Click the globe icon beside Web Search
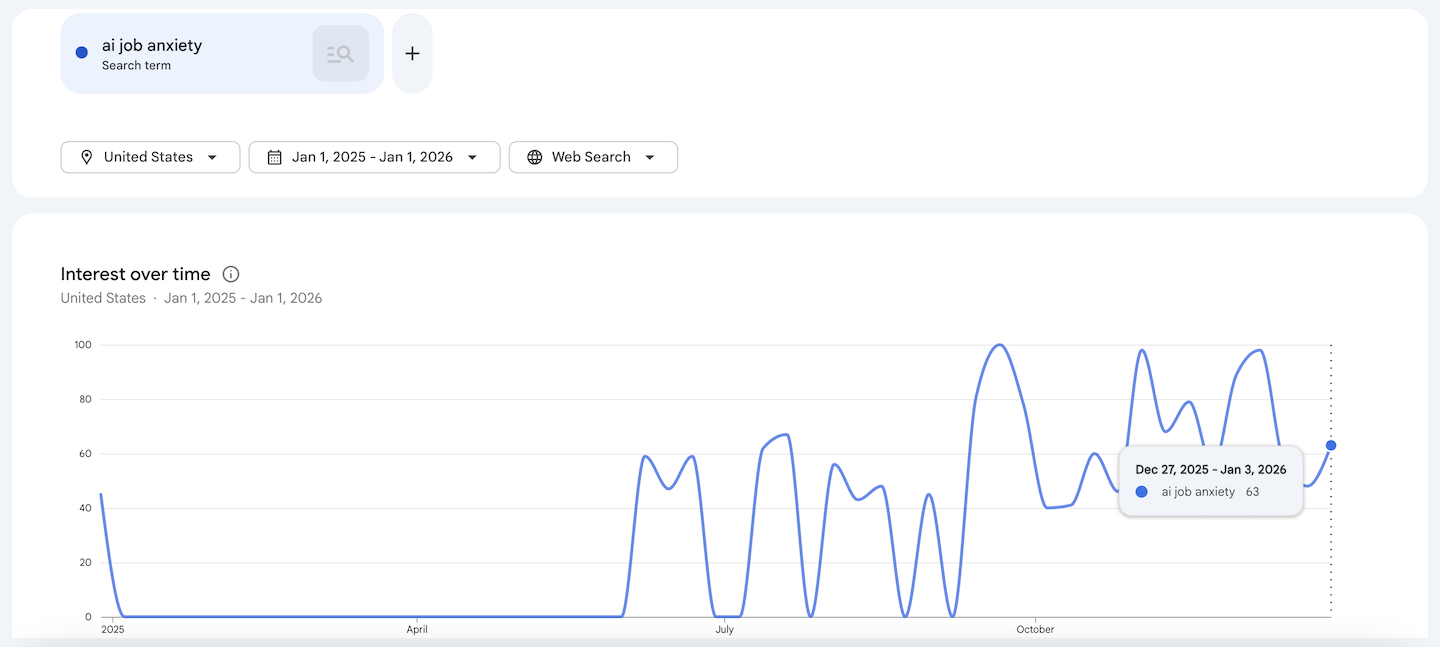Viewport: 1440px width, 647px height. [535, 157]
